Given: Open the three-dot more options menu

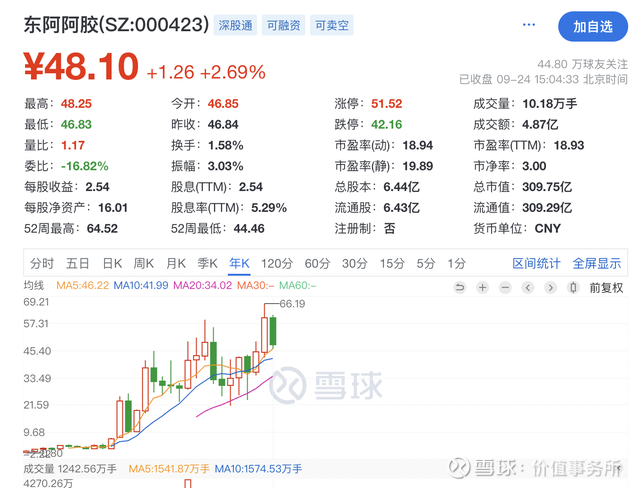Looking at the screenshot, I should tap(529, 25).
